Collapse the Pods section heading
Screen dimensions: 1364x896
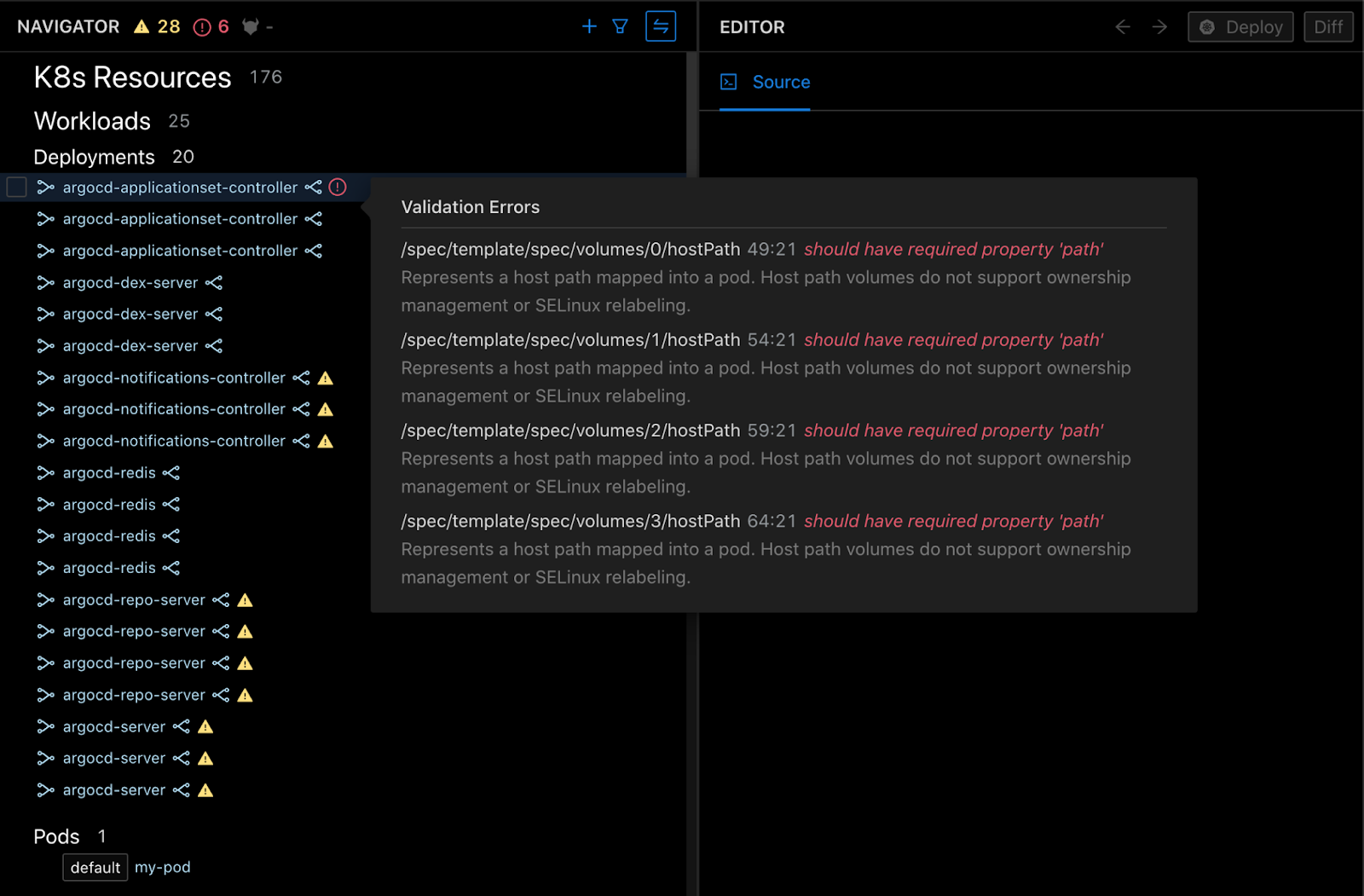point(56,836)
